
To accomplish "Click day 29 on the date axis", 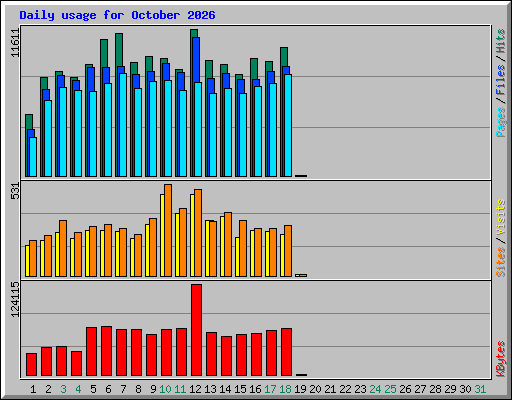I will click(450, 389).
